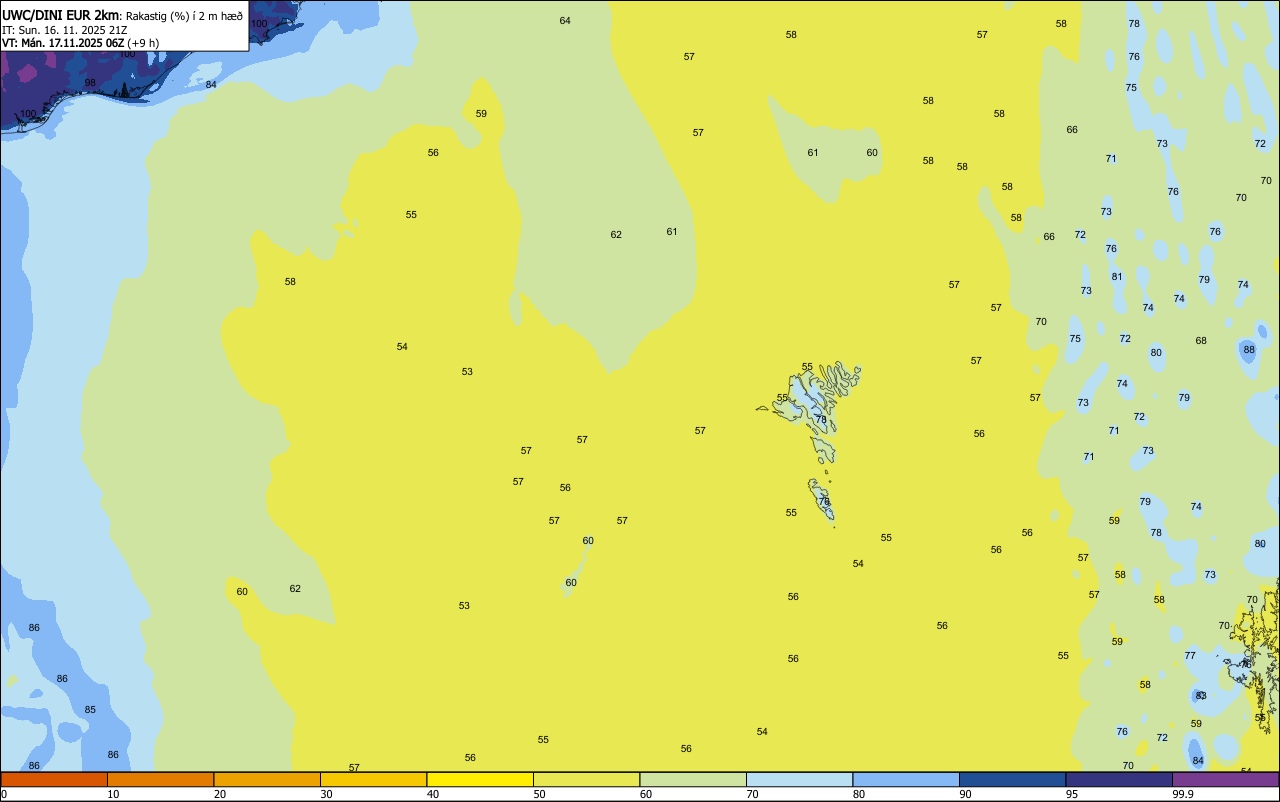Click the legend tick label "90"
This screenshot has height=802, width=1280.
965,794
